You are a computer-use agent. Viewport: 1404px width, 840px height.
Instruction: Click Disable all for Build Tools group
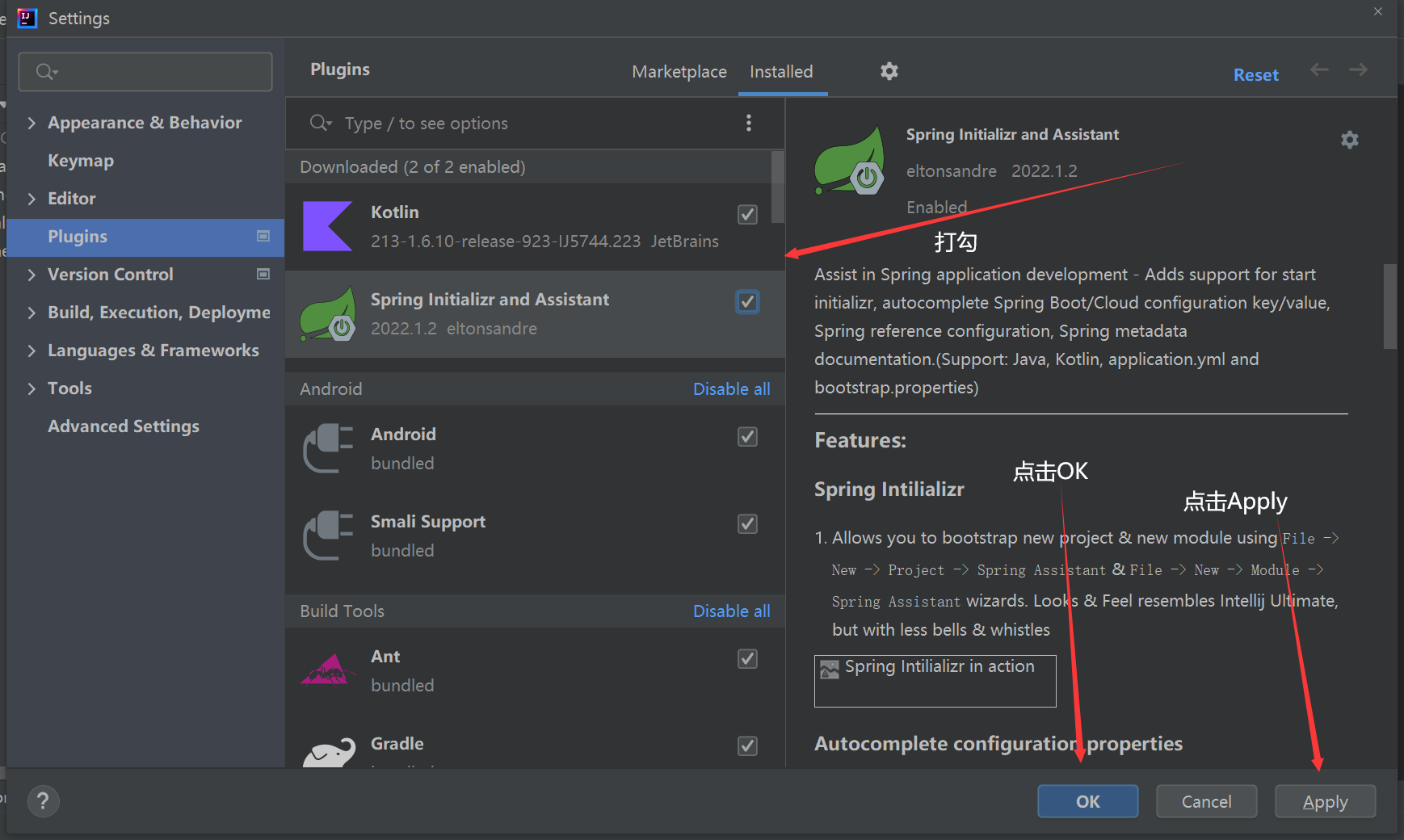(732, 611)
